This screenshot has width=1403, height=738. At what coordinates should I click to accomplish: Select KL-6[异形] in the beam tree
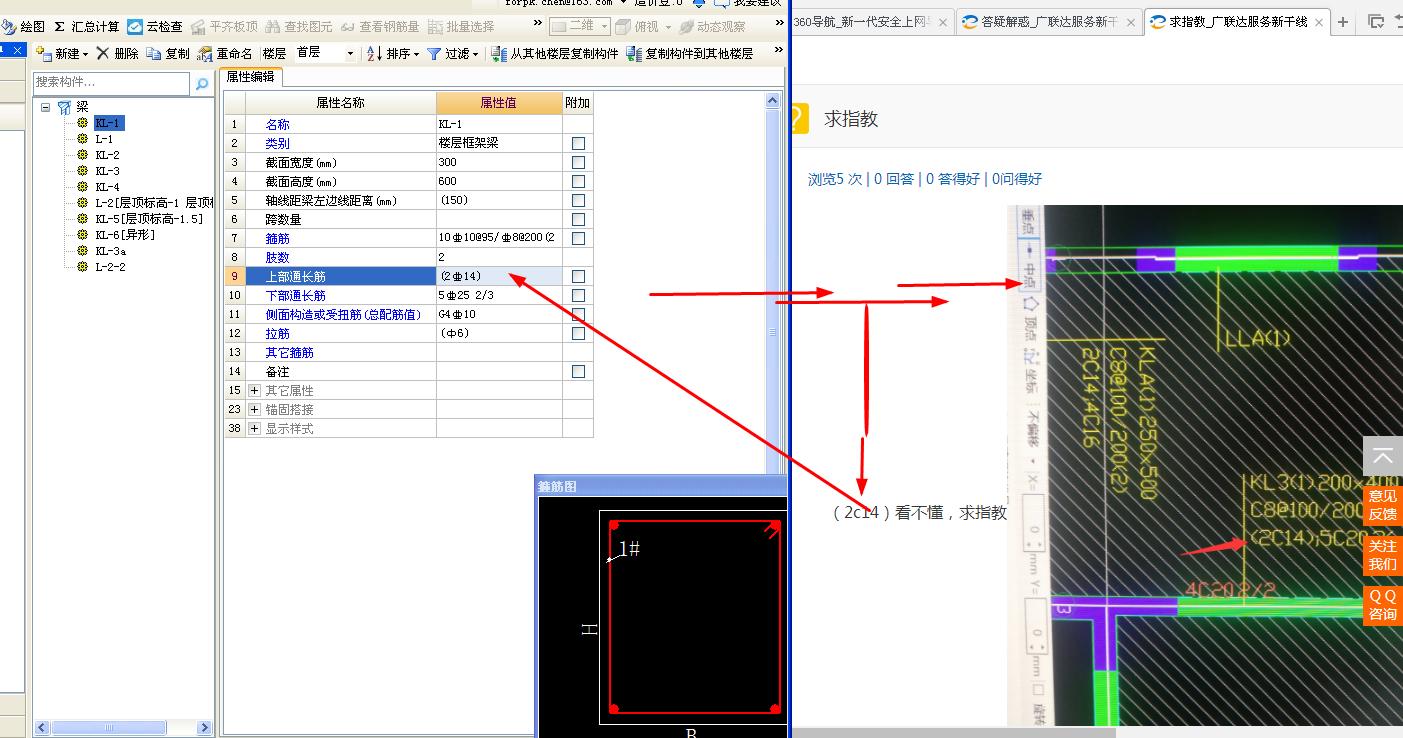pos(126,235)
